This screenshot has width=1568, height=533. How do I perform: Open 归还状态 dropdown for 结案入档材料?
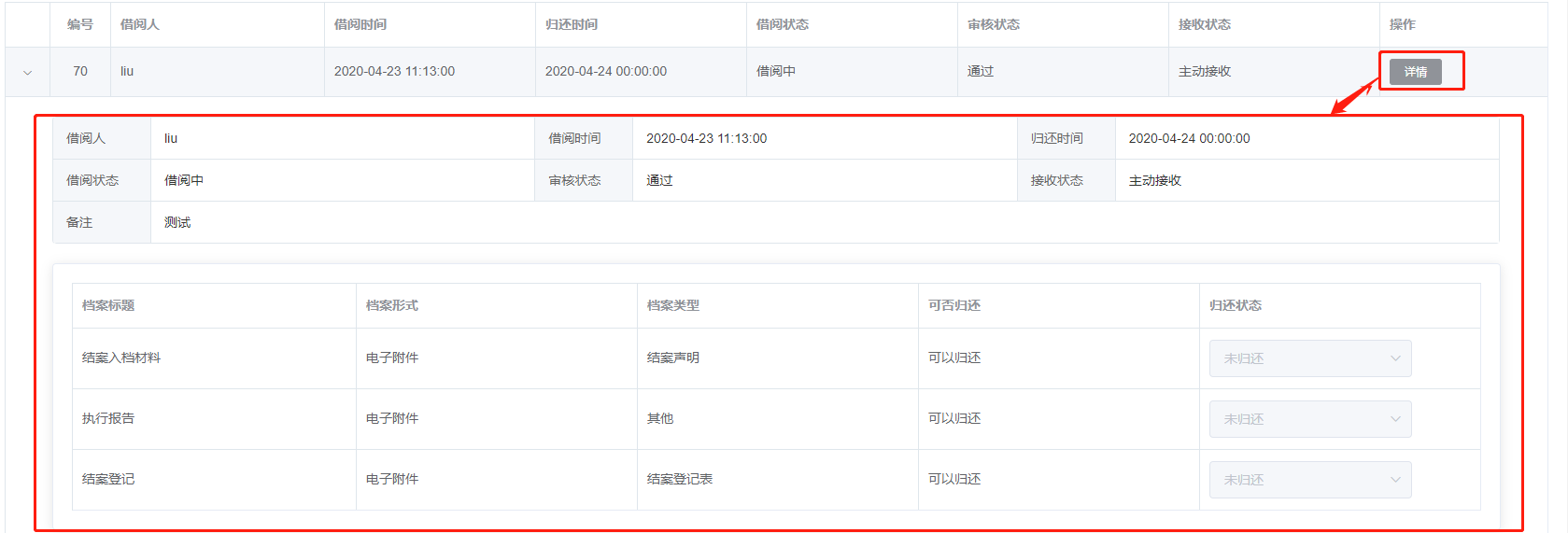[1310, 358]
